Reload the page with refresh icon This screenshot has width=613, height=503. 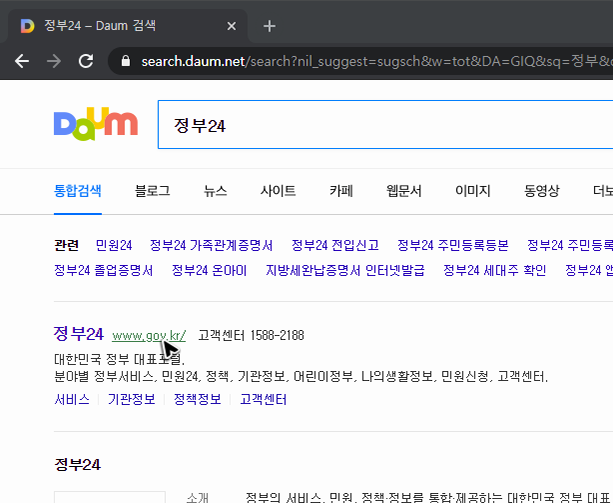point(86,61)
